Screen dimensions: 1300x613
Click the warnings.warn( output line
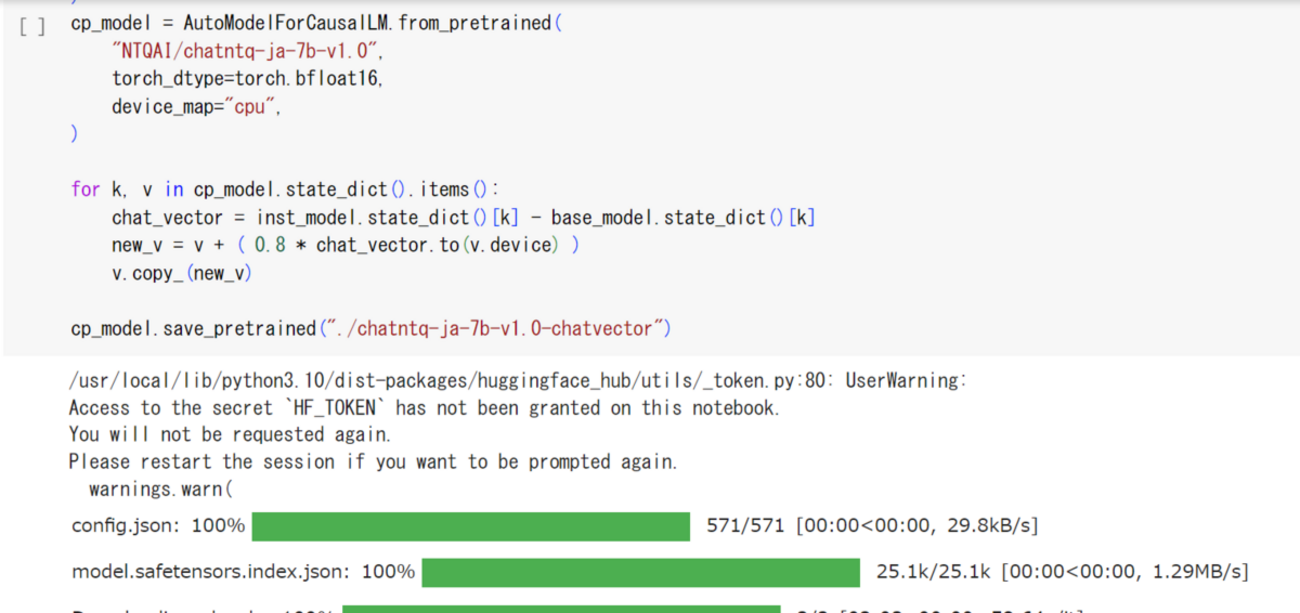(x=160, y=489)
